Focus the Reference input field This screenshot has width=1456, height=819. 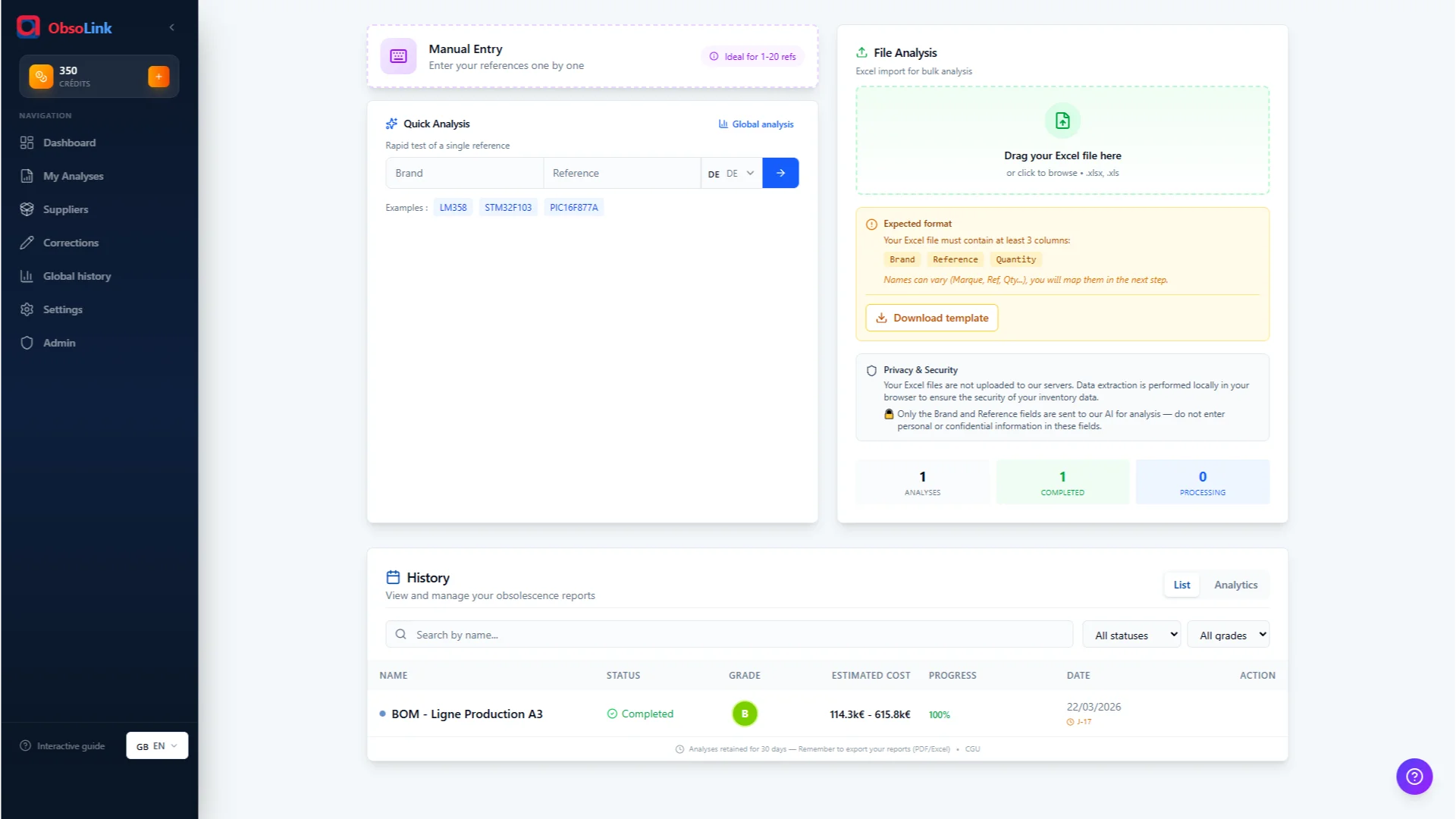point(622,173)
